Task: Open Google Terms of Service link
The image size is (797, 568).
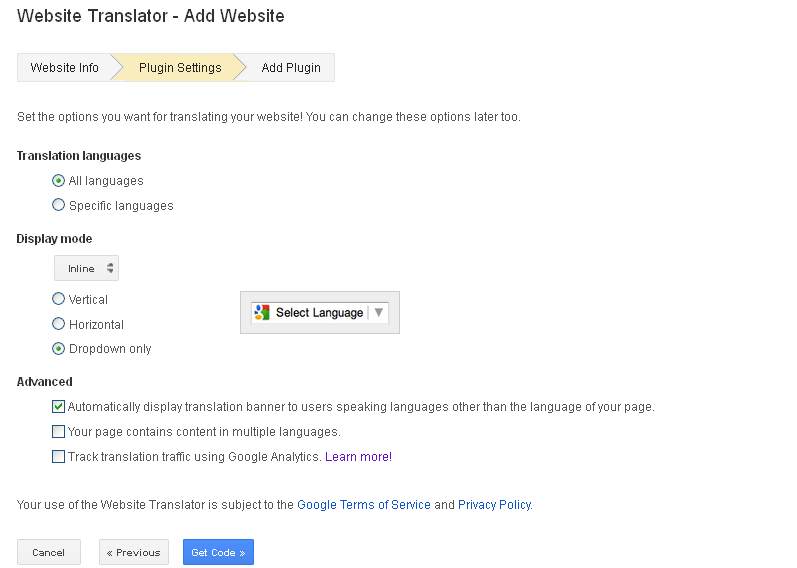Action: click(x=364, y=505)
